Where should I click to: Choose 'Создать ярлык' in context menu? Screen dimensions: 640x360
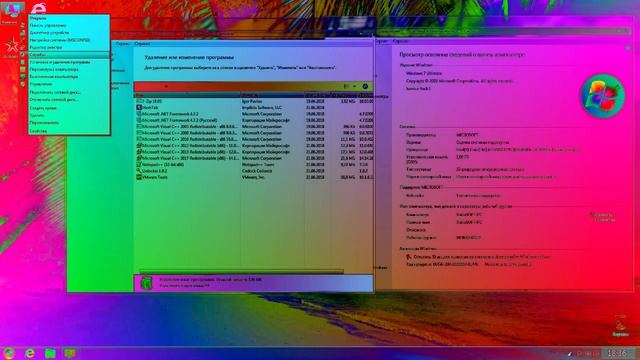tap(69, 108)
